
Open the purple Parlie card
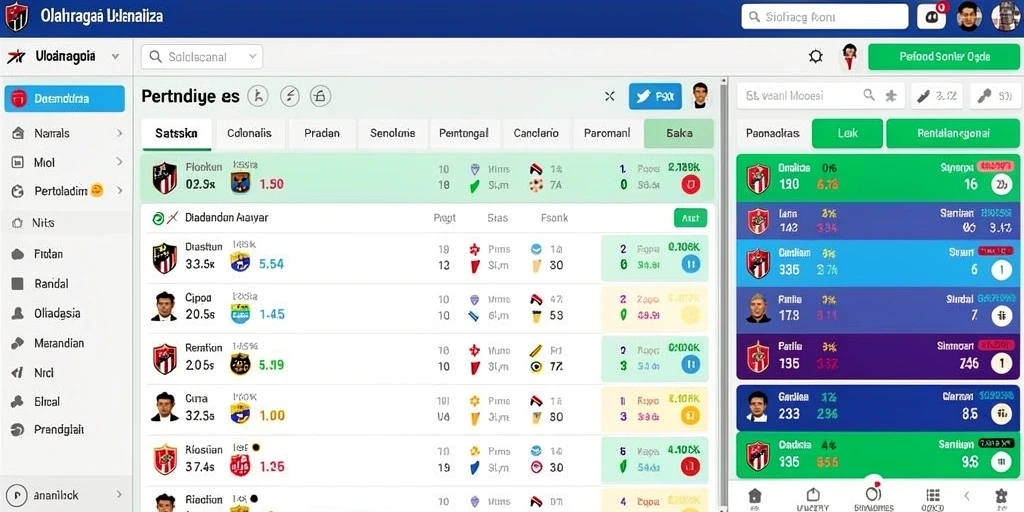[878, 357]
